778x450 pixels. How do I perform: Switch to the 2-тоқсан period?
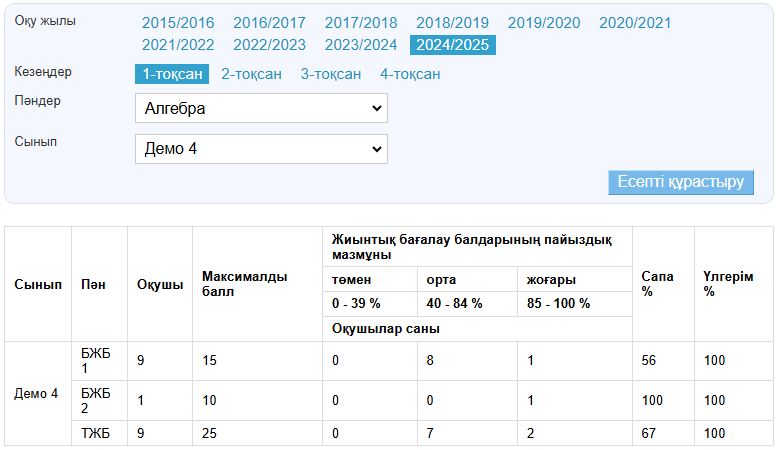tap(251, 74)
